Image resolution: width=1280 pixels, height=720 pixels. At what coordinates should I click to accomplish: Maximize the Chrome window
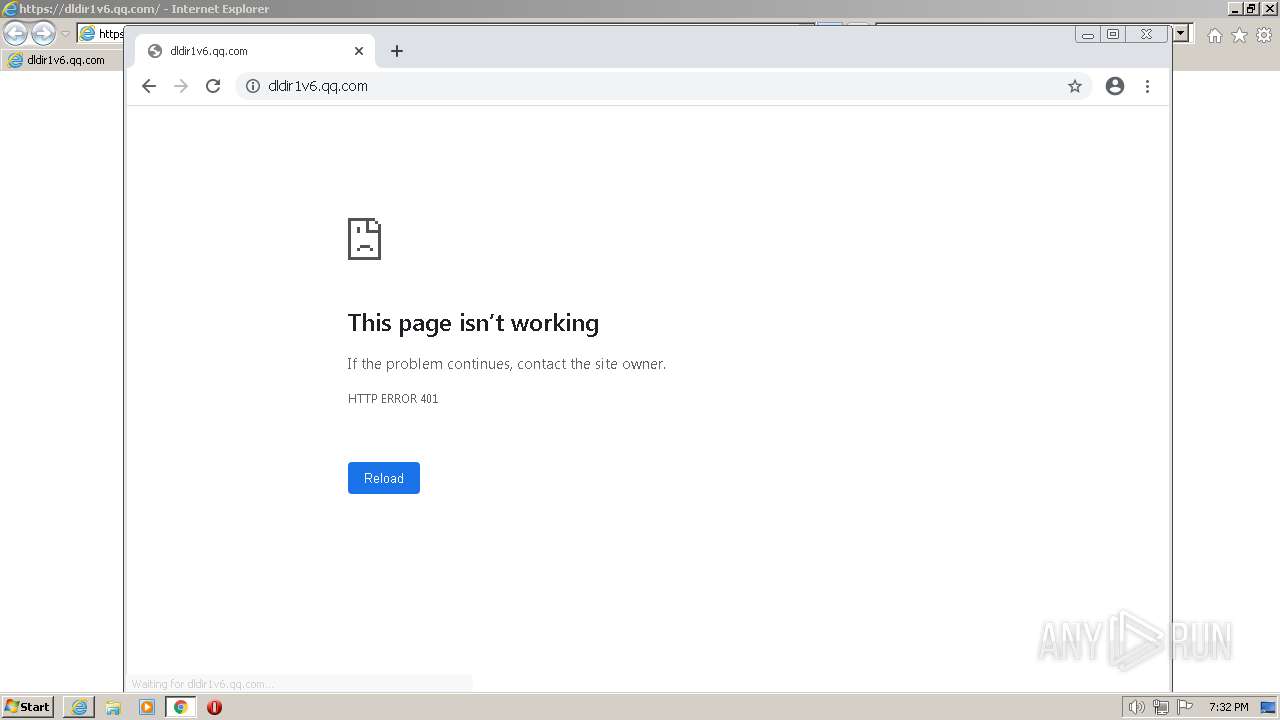(1113, 34)
